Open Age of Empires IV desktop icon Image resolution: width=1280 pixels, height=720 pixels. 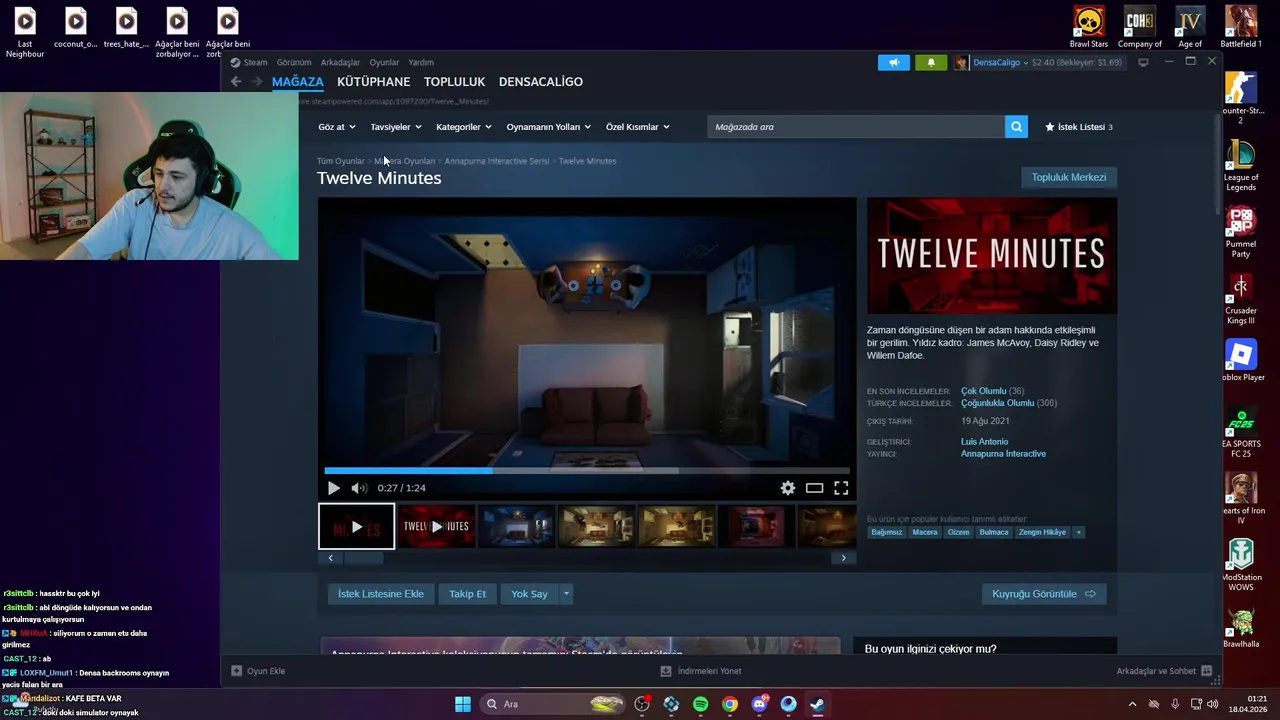(1190, 27)
